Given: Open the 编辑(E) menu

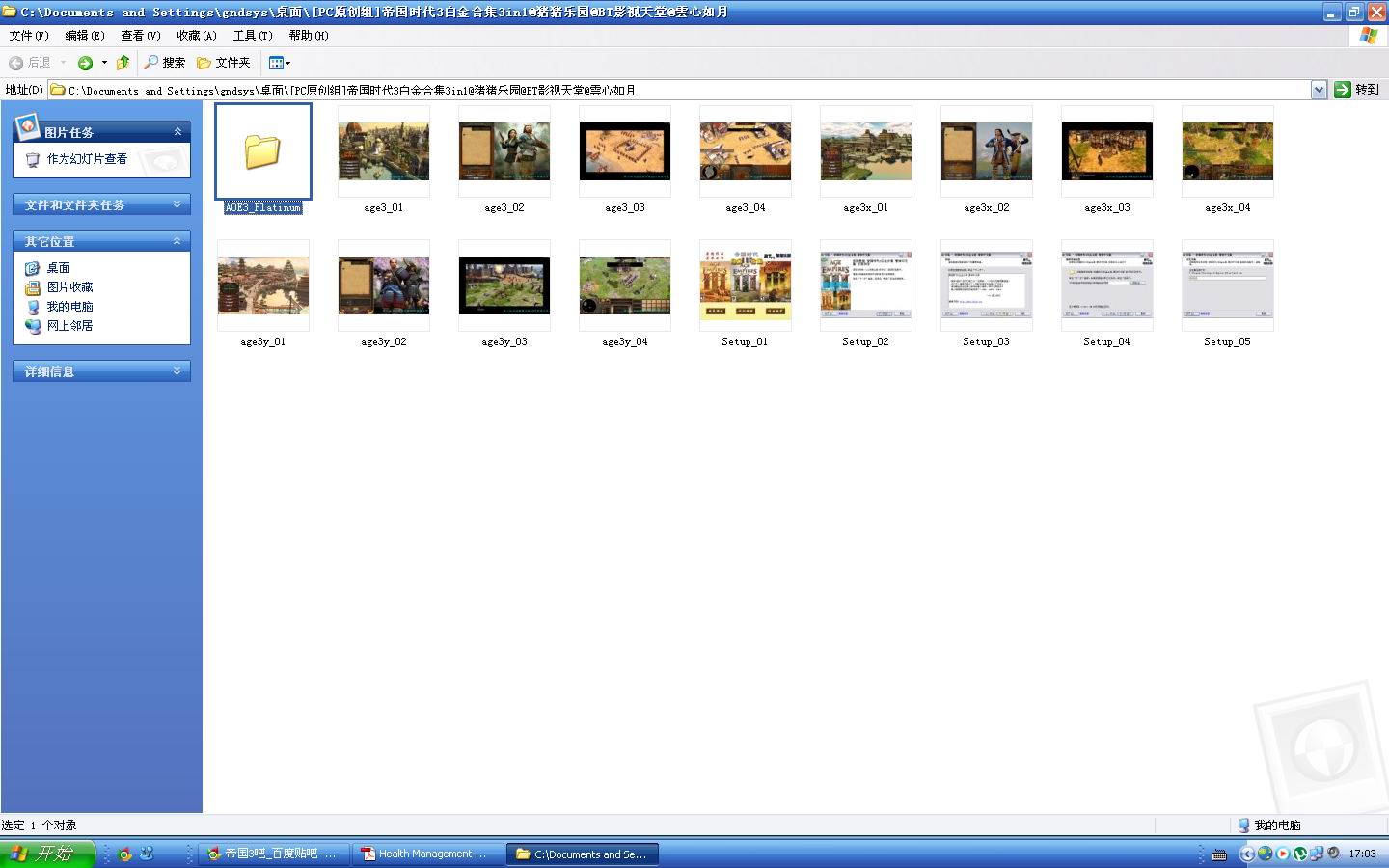Looking at the screenshot, I should click(x=84, y=36).
